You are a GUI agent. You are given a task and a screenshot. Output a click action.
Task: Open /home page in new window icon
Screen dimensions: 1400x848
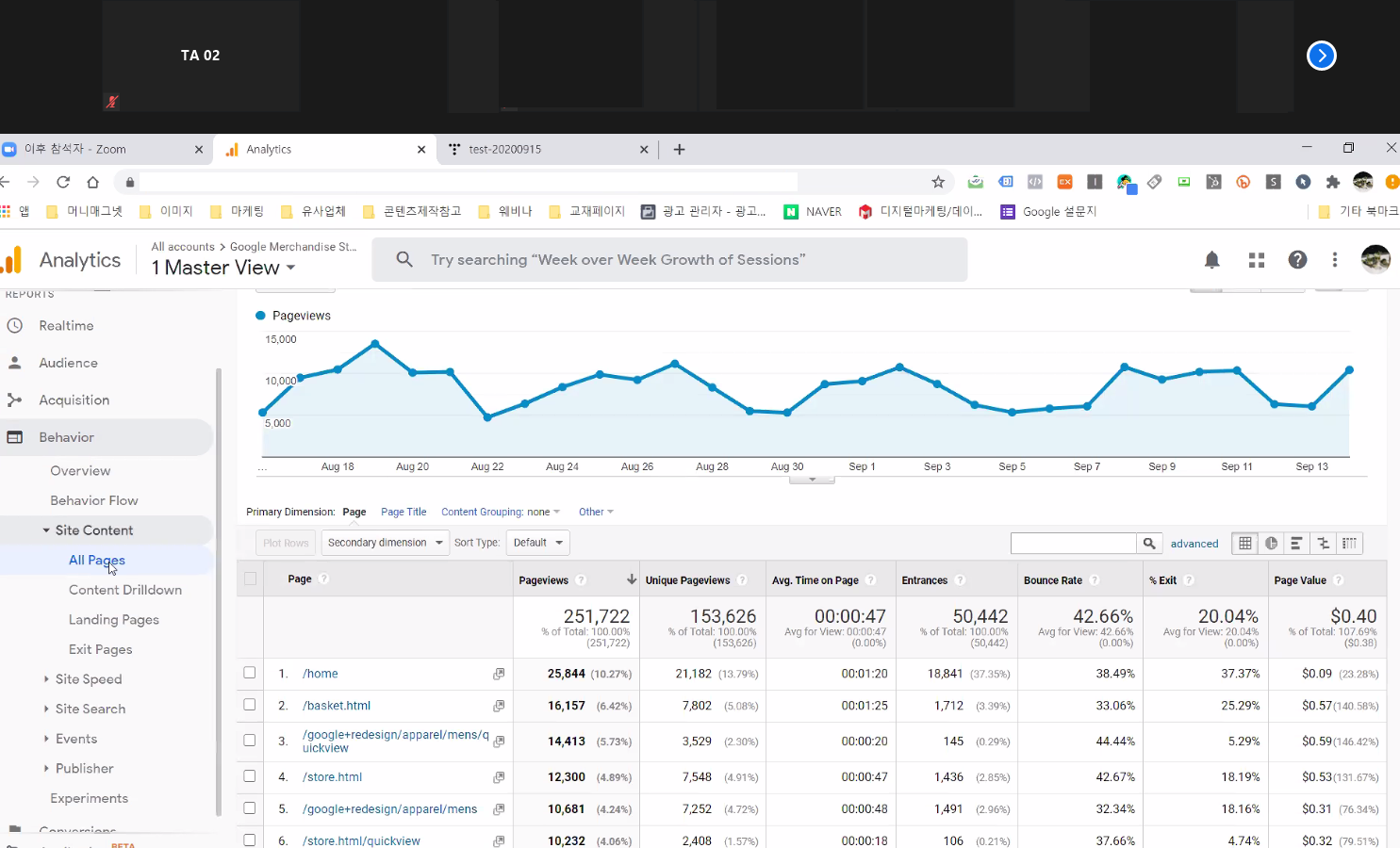[x=499, y=674]
